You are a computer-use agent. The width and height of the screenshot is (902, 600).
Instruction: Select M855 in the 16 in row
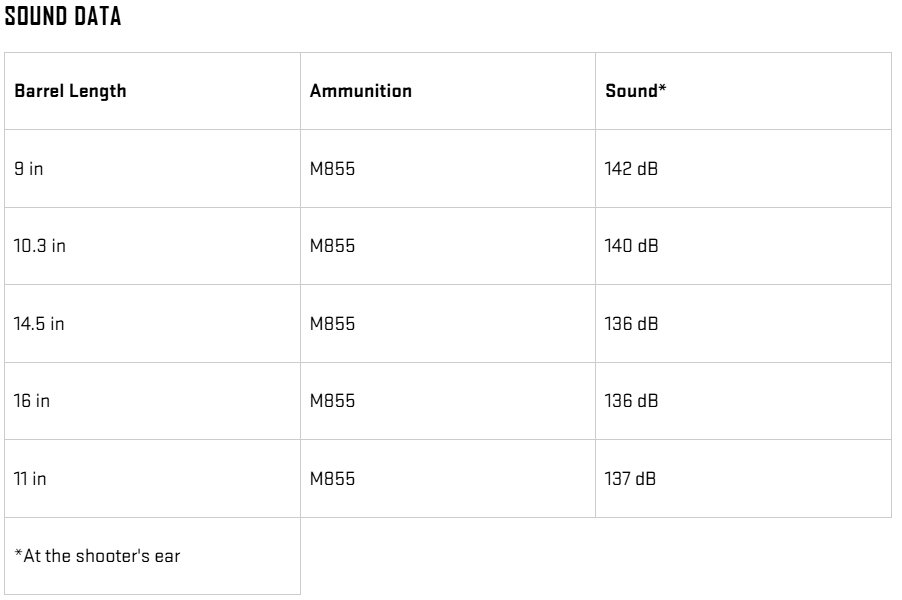coord(332,401)
